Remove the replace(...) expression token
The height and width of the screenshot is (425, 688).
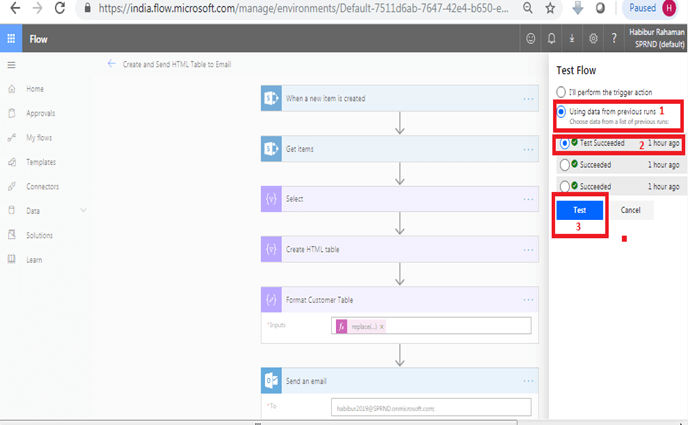pos(382,326)
